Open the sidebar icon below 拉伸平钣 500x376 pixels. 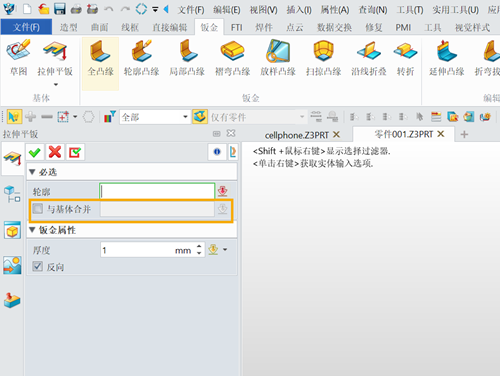(12, 194)
